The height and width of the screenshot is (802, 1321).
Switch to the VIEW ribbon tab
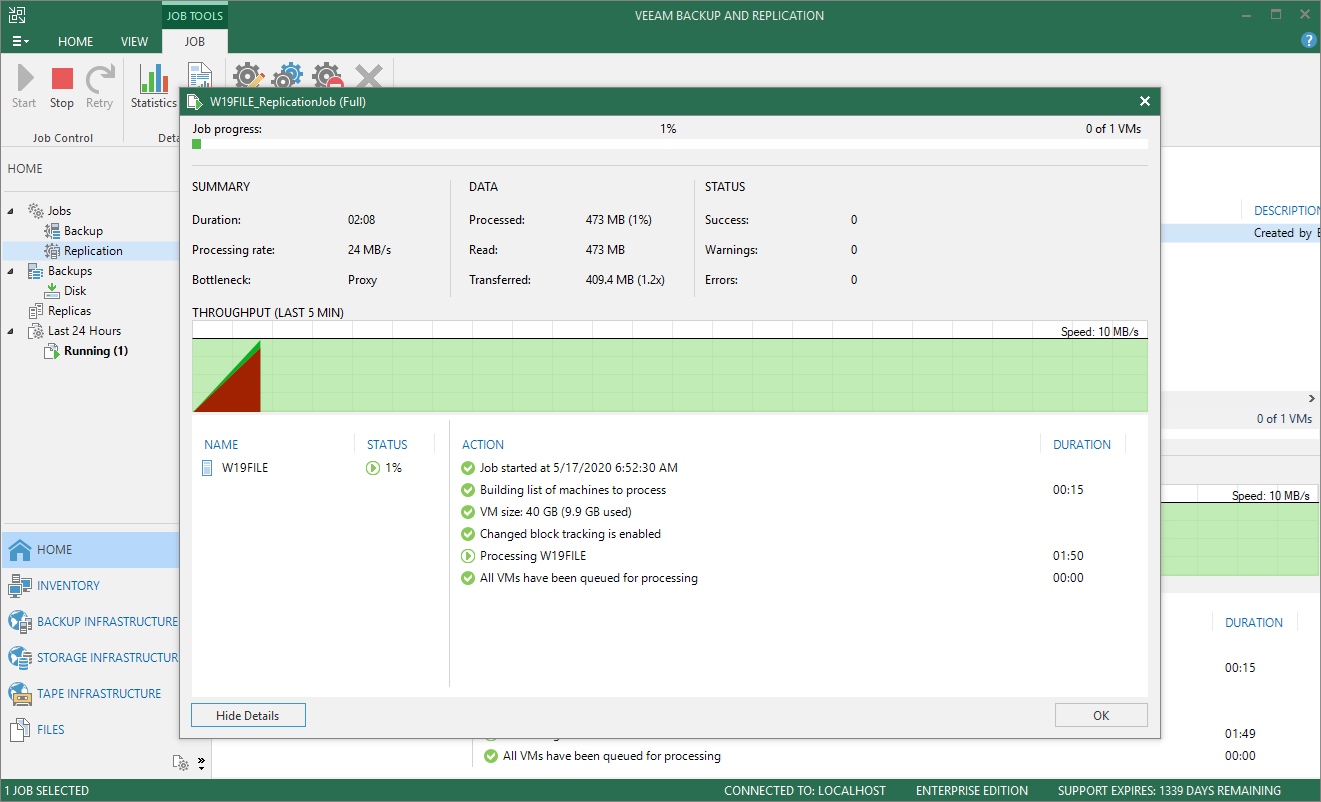(x=134, y=41)
